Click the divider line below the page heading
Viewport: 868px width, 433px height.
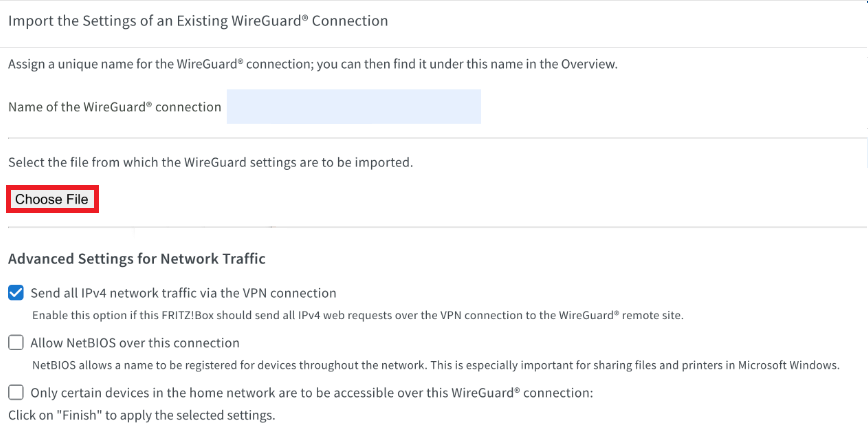(434, 45)
